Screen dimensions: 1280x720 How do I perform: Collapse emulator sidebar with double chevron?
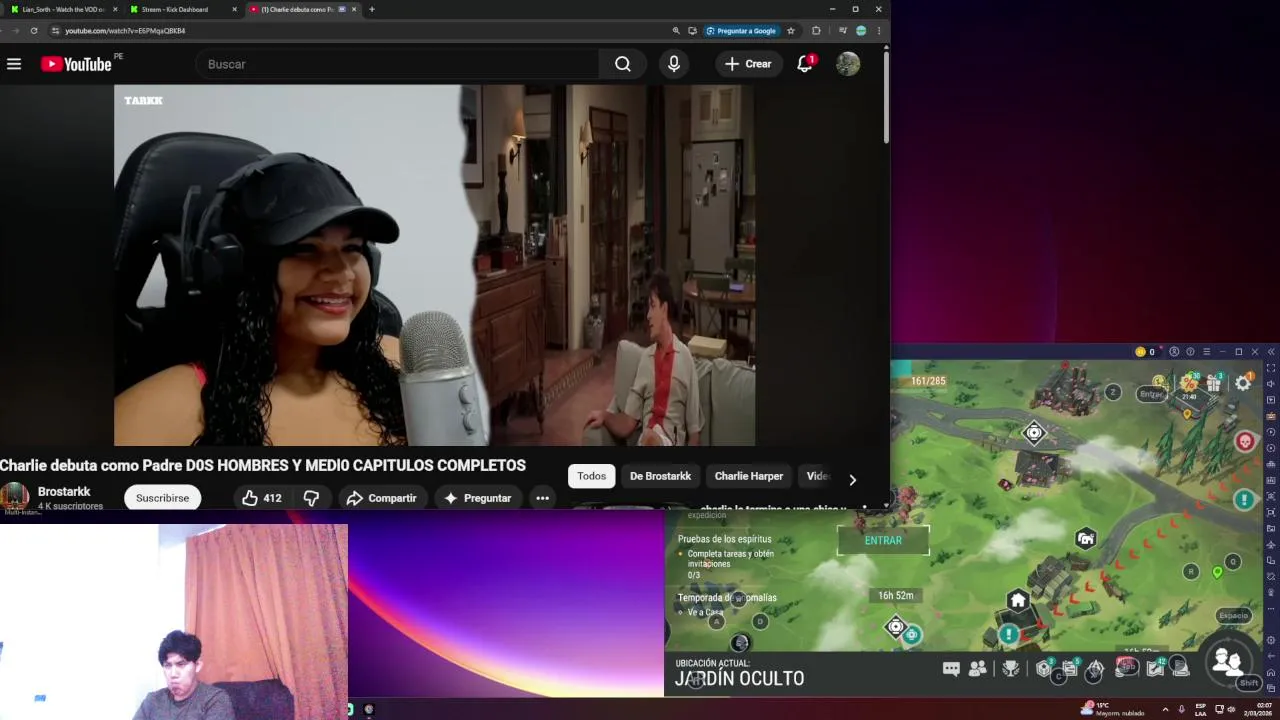tap(1271, 352)
